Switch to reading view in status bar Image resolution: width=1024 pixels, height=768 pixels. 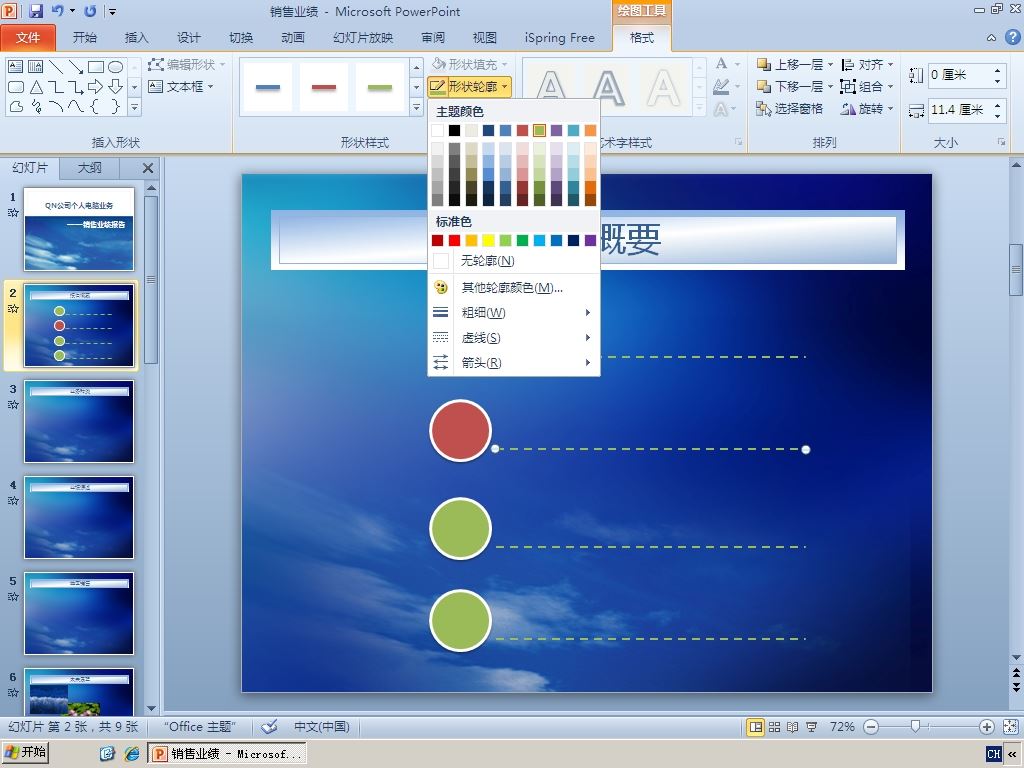tap(793, 727)
